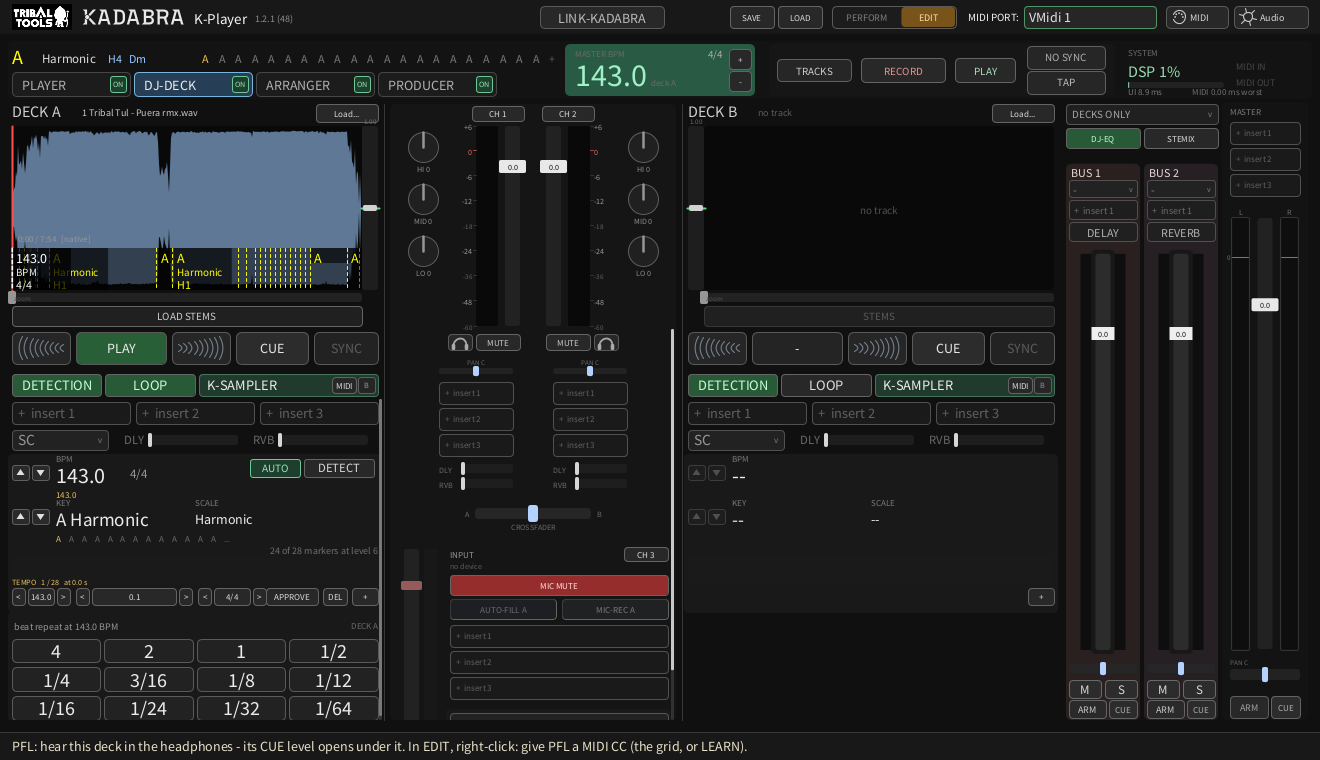Open the Audio settings icon button
This screenshot has height=760, width=1320.
[x=1271, y=17]
